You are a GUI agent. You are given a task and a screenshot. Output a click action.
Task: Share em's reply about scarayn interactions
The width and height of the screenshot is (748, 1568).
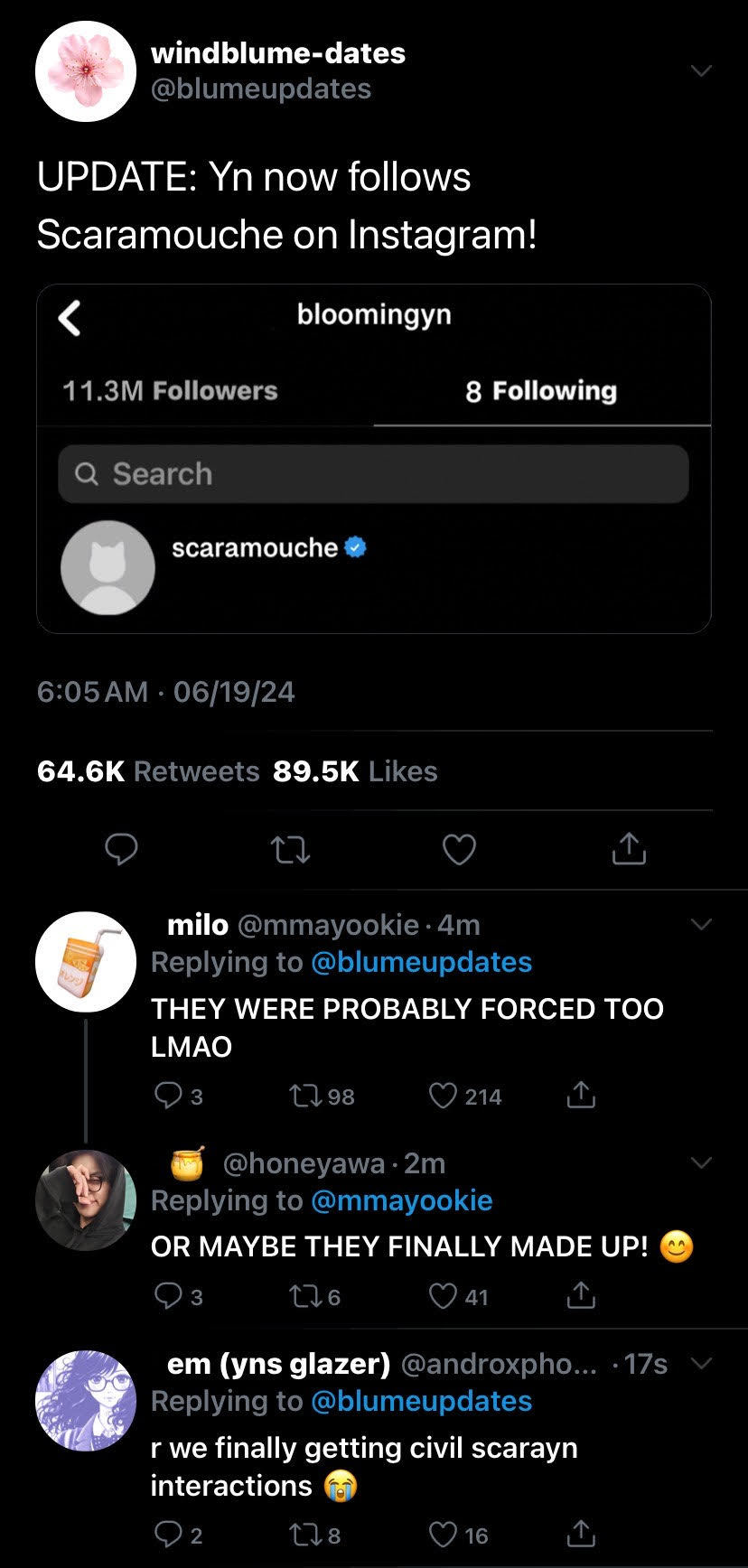pyautogui.click(x=580, y=1535)
